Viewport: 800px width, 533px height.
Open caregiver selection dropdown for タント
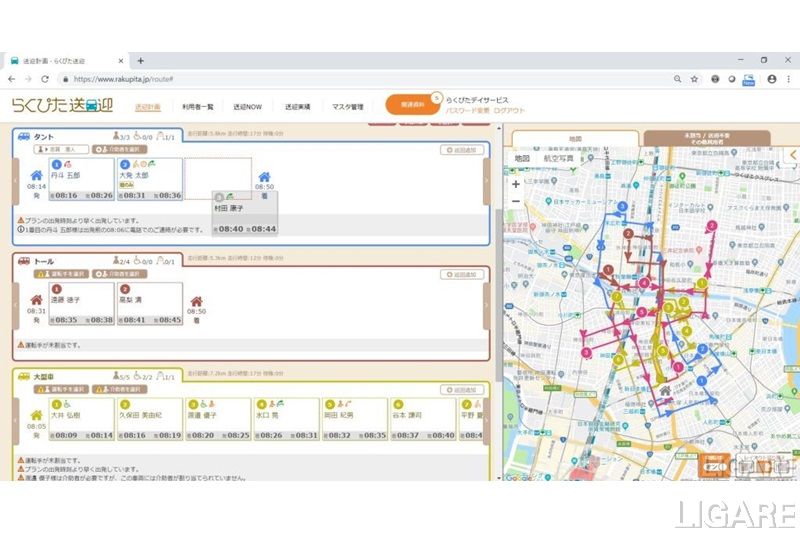(x=120, y=149)
